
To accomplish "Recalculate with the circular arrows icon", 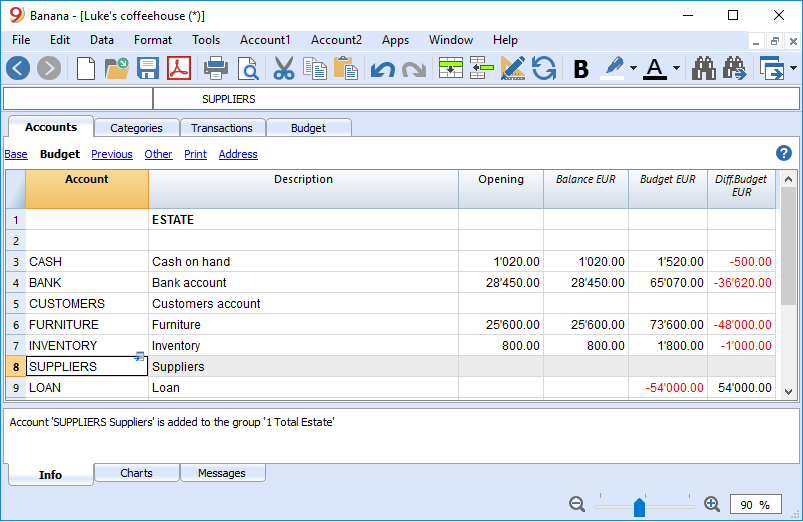I will coord(544,68).
